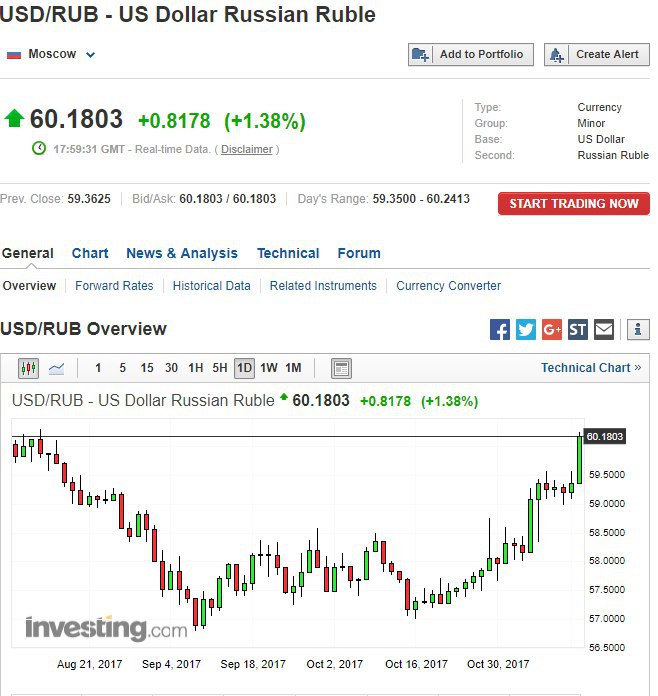Select the 1H timeframe
The height and width of the screenshot is (696, 658).
tap(195, 368)
